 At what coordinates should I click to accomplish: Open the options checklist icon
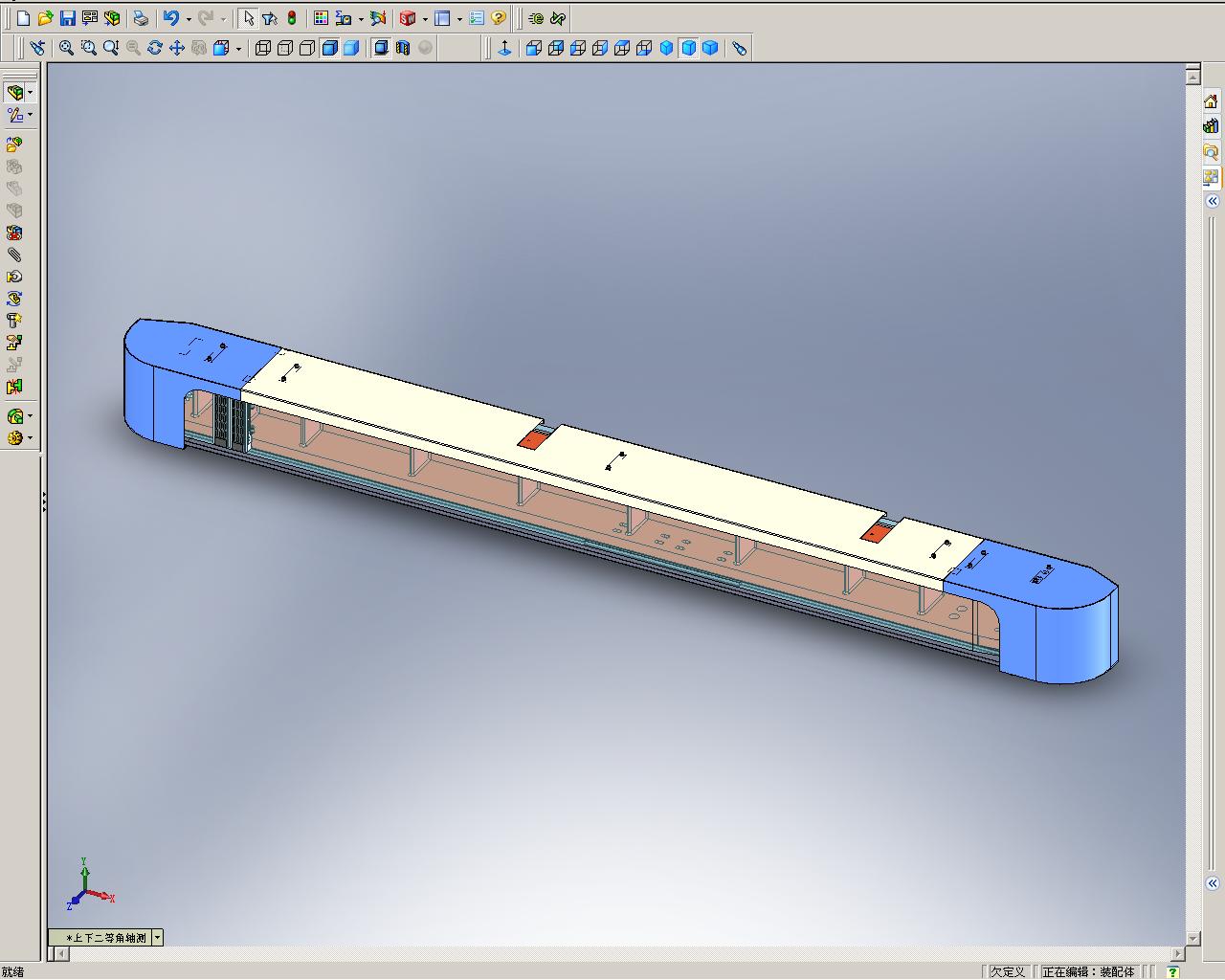pyautogui.click(x=477, y=18)
